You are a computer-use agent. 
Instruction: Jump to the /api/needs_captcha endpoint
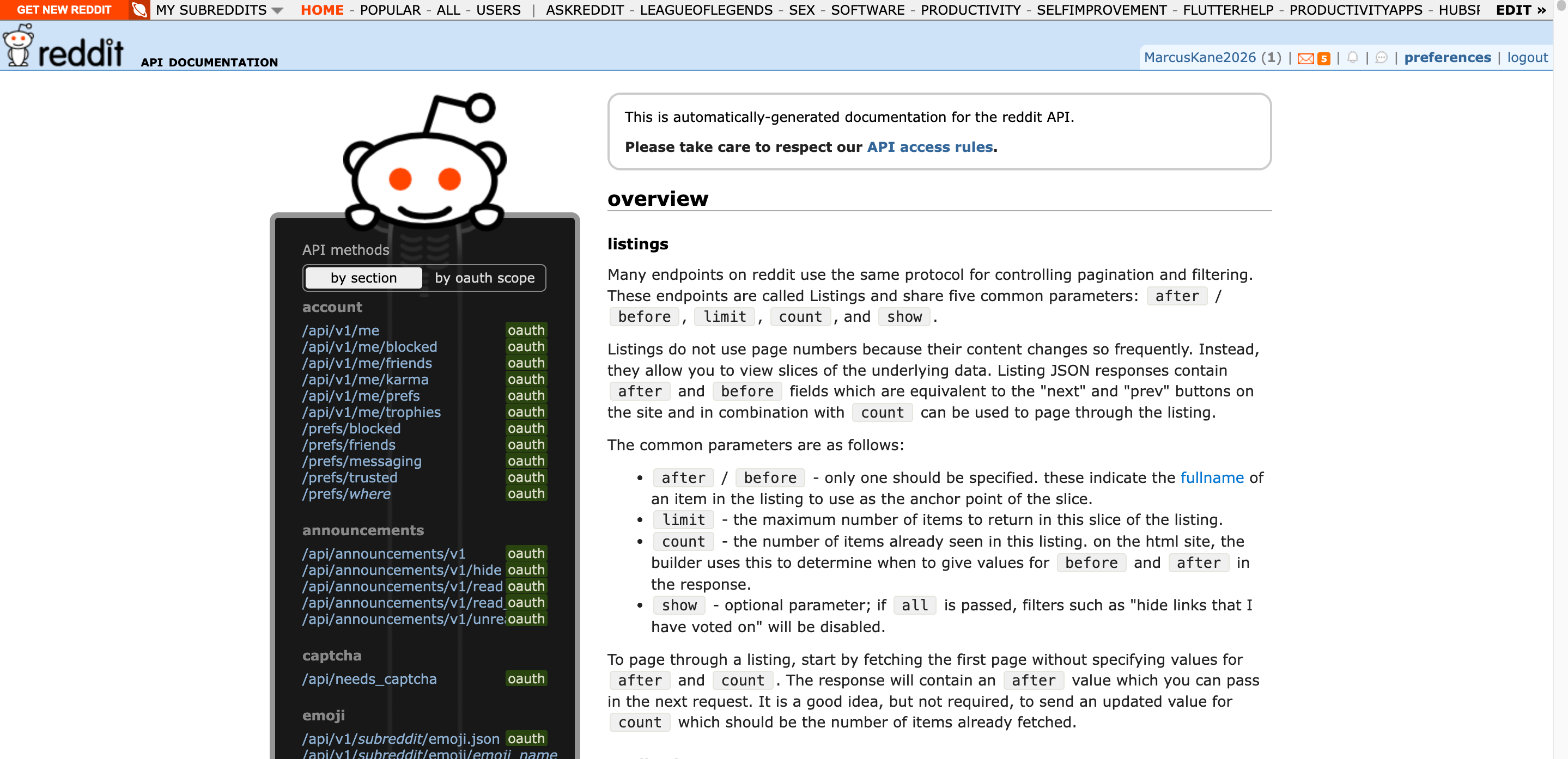(369, 680)
